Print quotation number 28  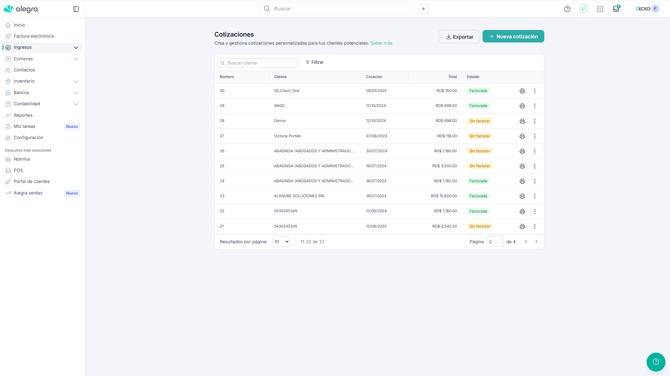tap(522, 121)
